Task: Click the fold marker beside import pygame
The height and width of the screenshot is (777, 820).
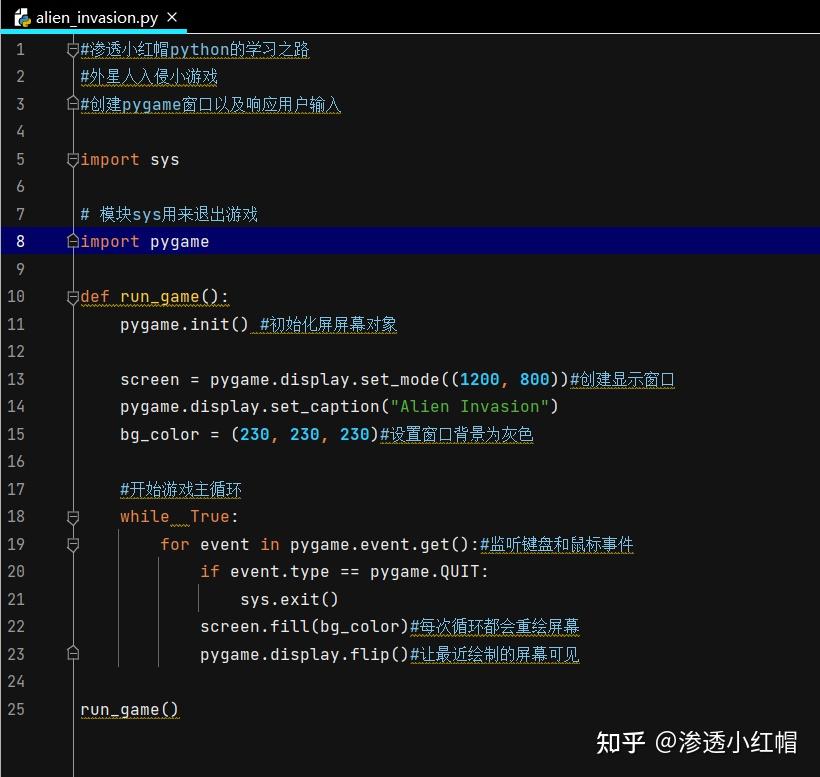Action: point(73,241)
